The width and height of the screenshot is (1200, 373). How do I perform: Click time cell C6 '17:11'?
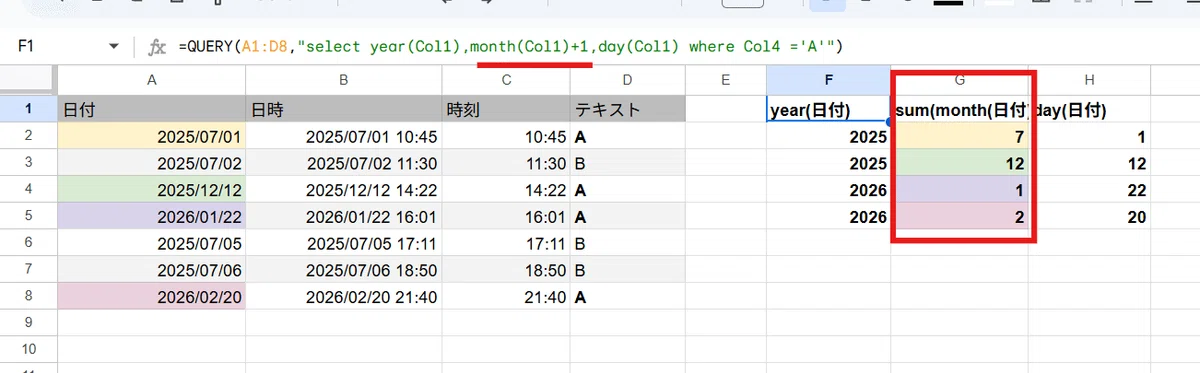[x=505, y=243]
